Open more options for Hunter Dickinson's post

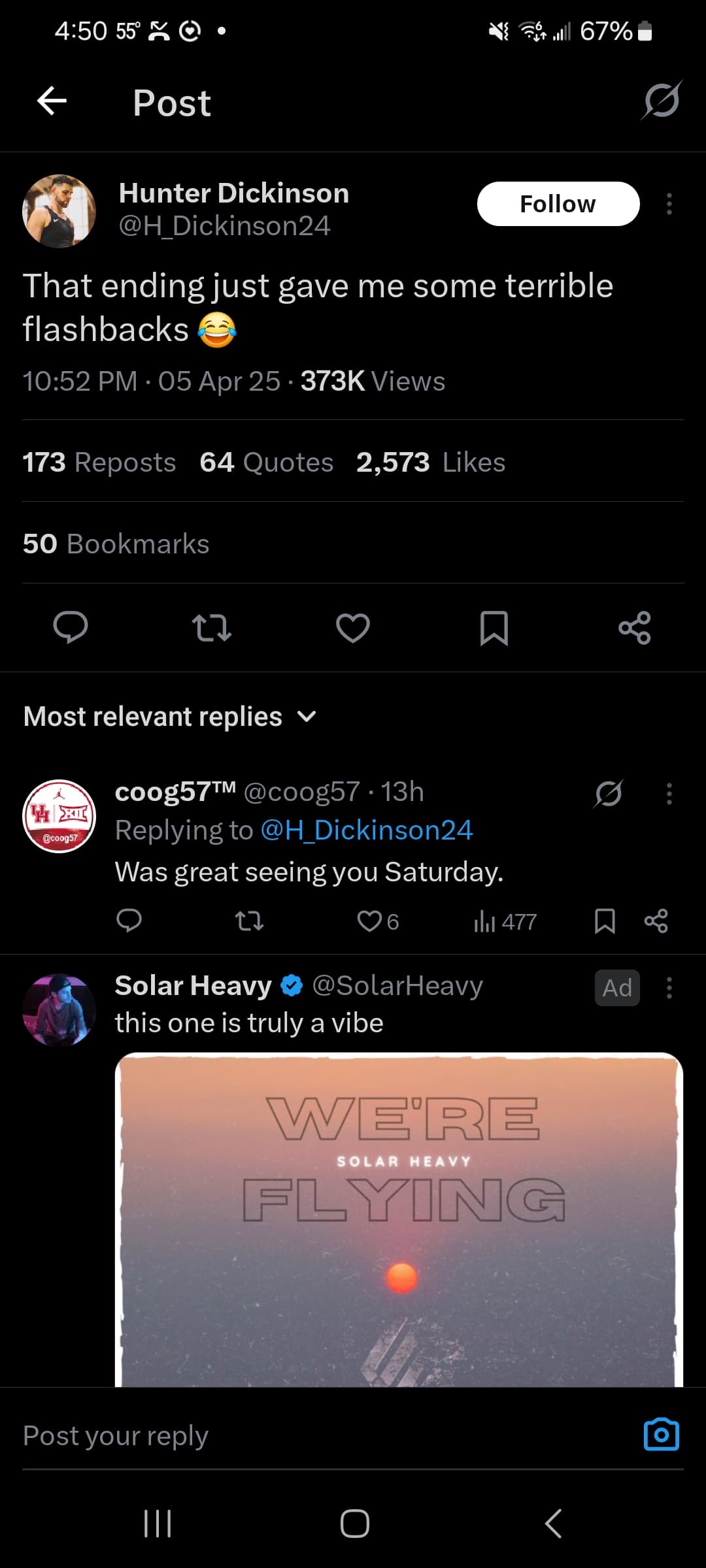click(x=669, y=204)
